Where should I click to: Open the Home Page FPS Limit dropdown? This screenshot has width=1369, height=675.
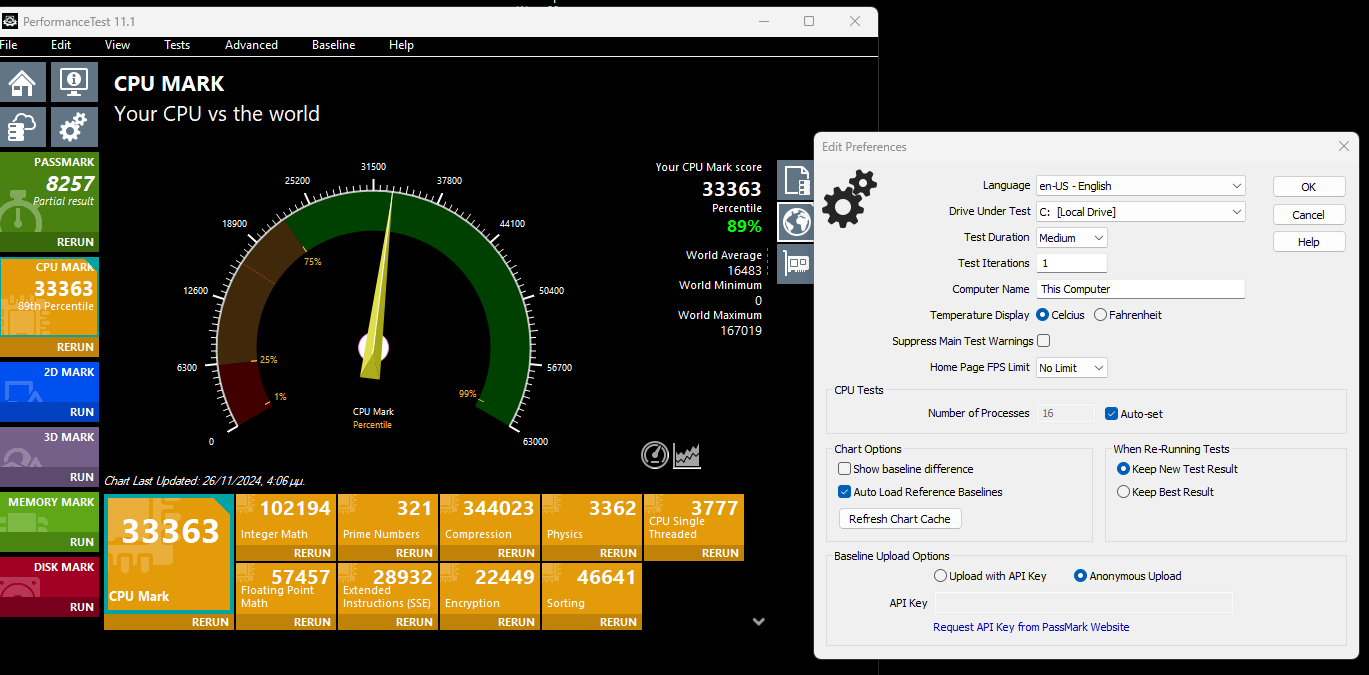point(1072,368)
